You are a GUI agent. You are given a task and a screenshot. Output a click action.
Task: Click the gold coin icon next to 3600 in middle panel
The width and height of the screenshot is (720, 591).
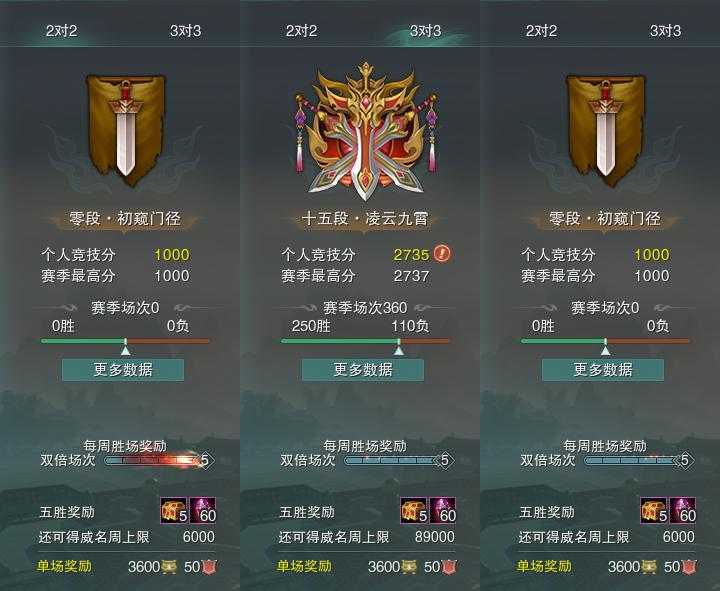tap(409, 567)
